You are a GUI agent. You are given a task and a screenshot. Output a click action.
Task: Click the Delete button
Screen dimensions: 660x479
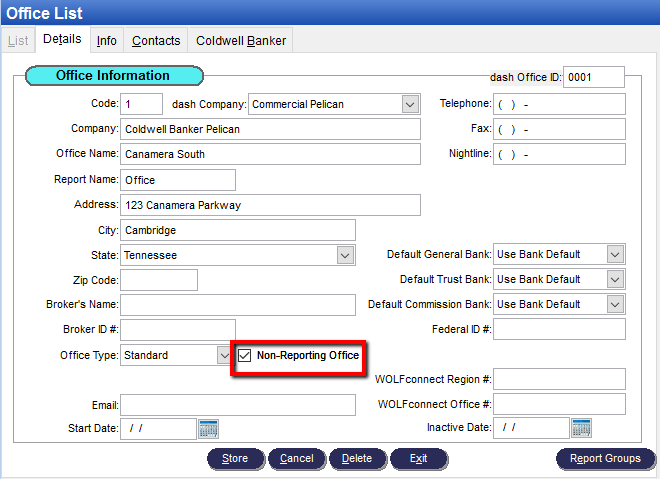(x=357, y=459)
